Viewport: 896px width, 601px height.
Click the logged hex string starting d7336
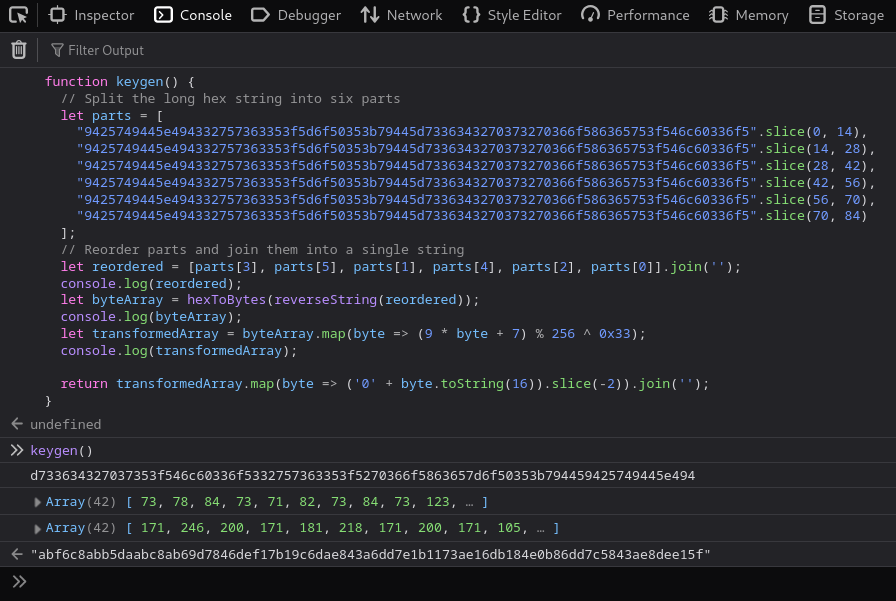362,476
